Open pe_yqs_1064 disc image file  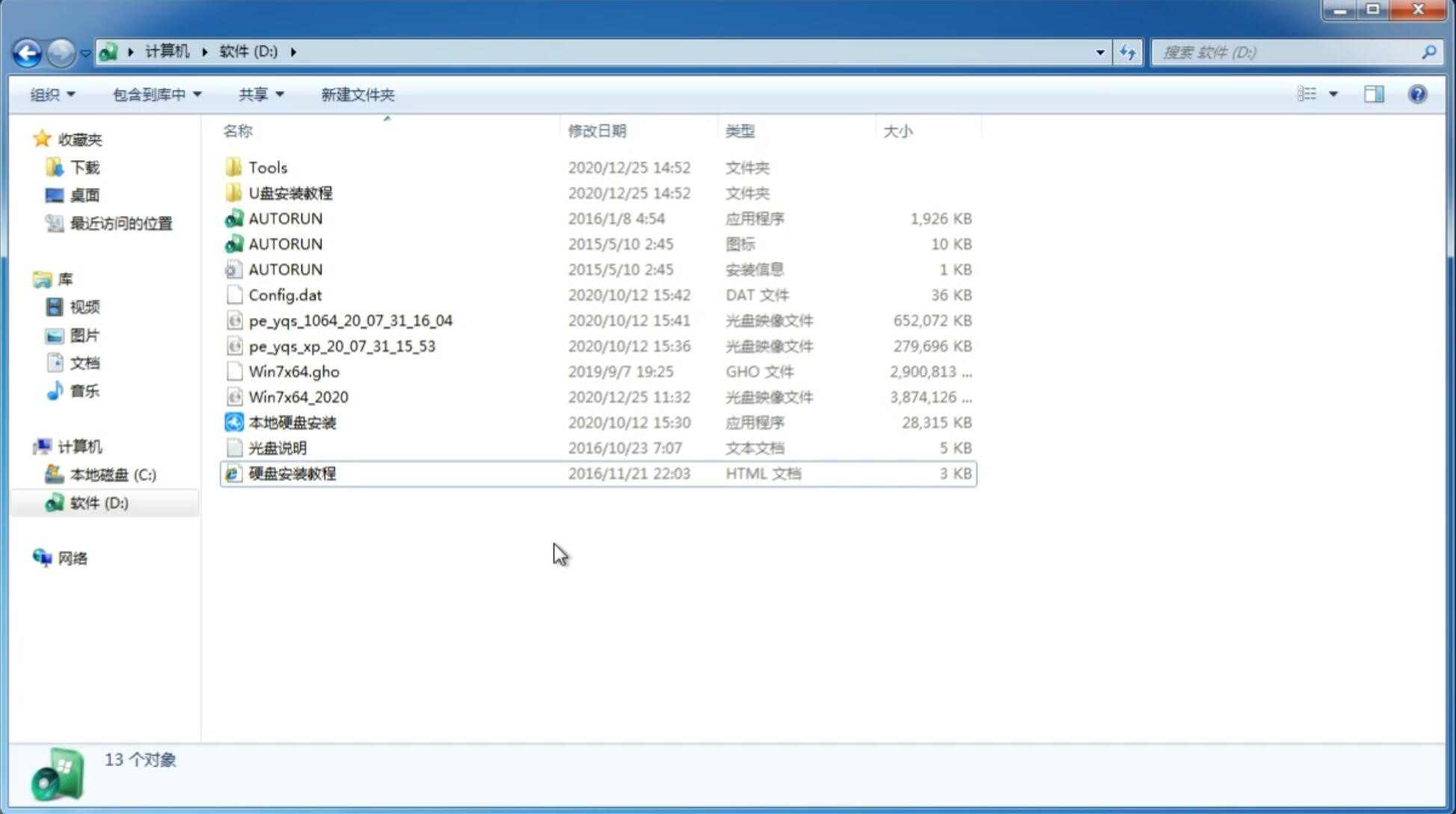coord(350,320)
